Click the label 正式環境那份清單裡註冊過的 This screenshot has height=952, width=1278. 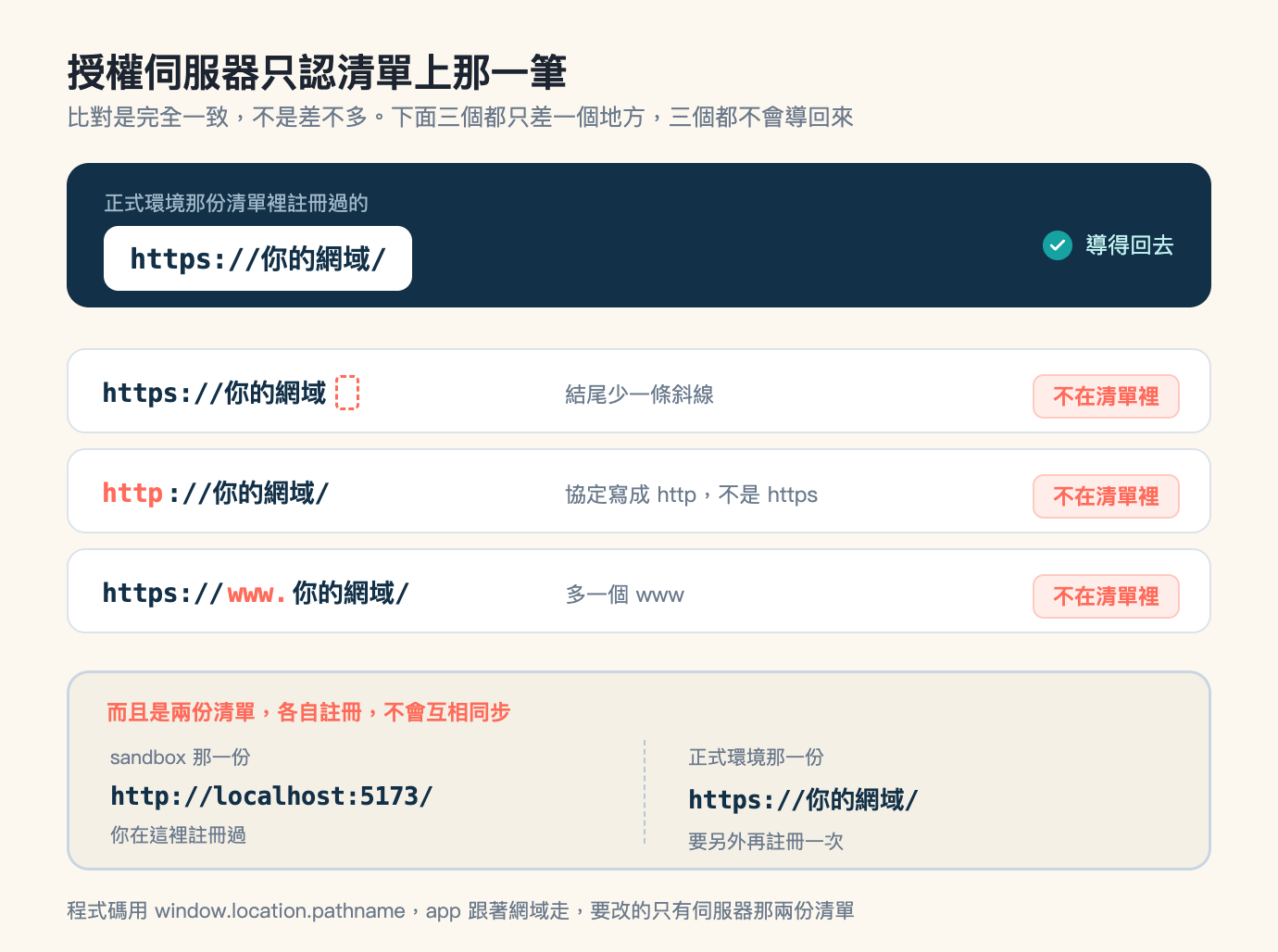coord(236,204)
